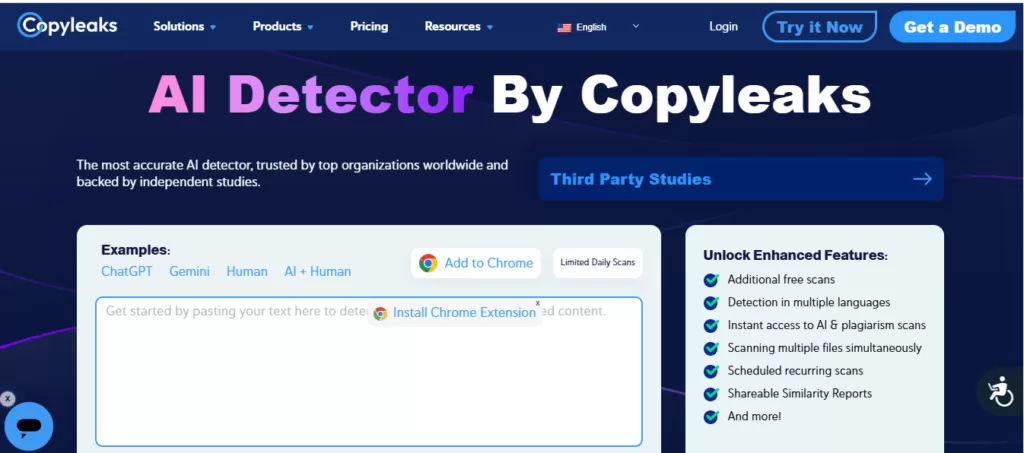Viewport: 1024px width, 453px height.
Task: Open the Login page
Action: coord(724,27)
